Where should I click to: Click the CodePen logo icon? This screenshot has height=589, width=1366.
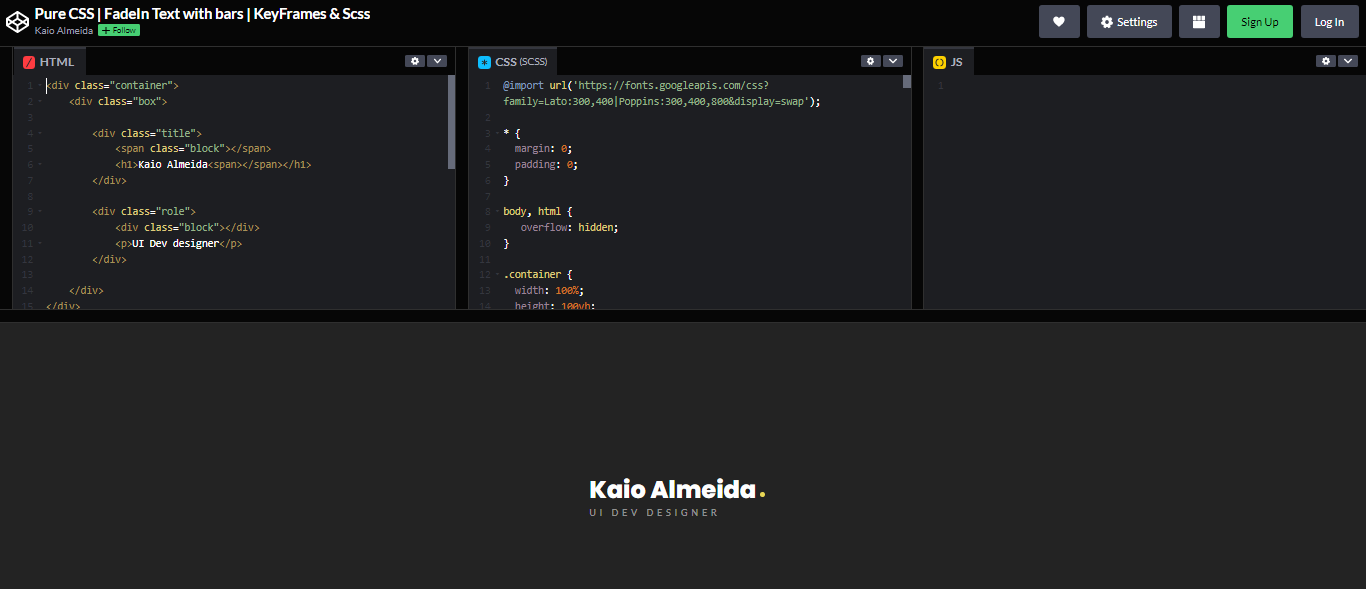click(17, 20)
